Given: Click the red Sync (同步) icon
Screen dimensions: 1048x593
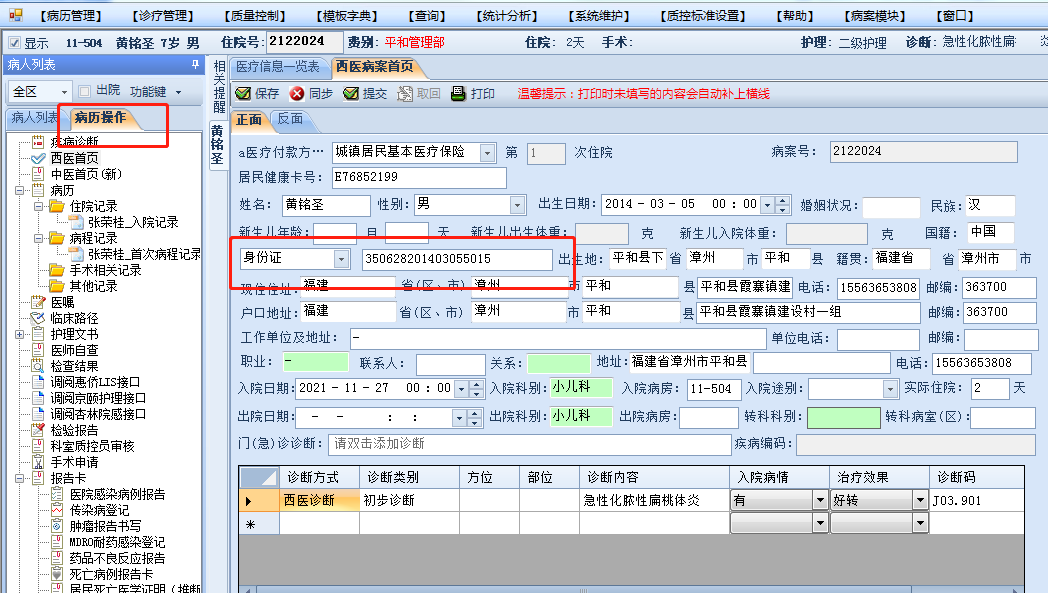Looking at the screenshot, I should point(297,94).
